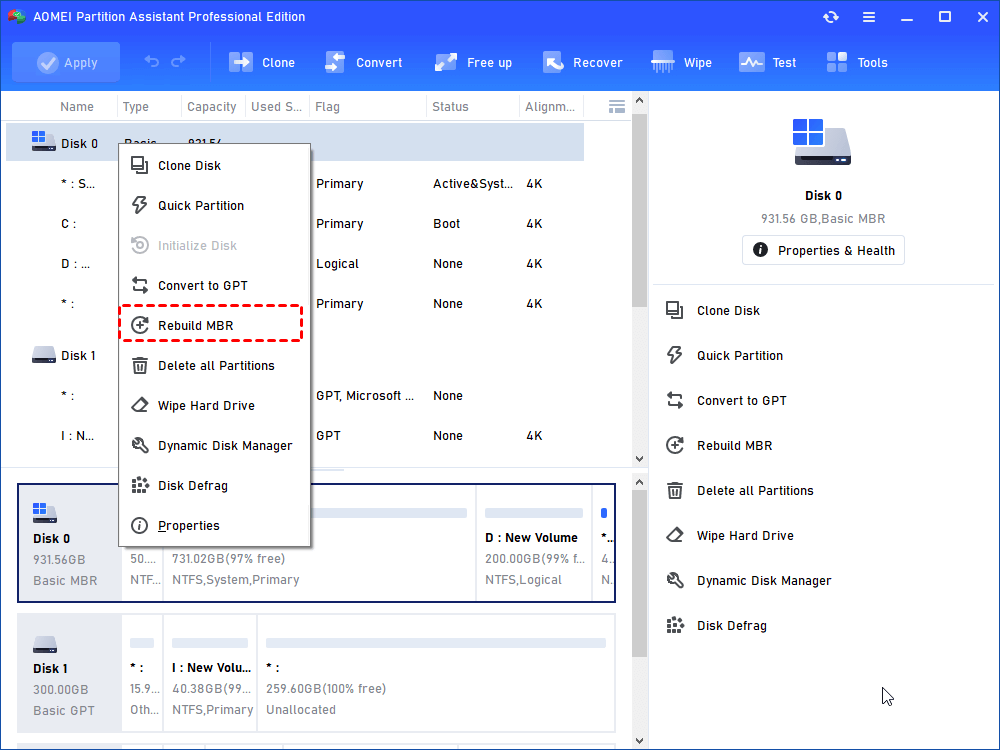
Task: Sort by the Status column header
Action: (450, 107)
